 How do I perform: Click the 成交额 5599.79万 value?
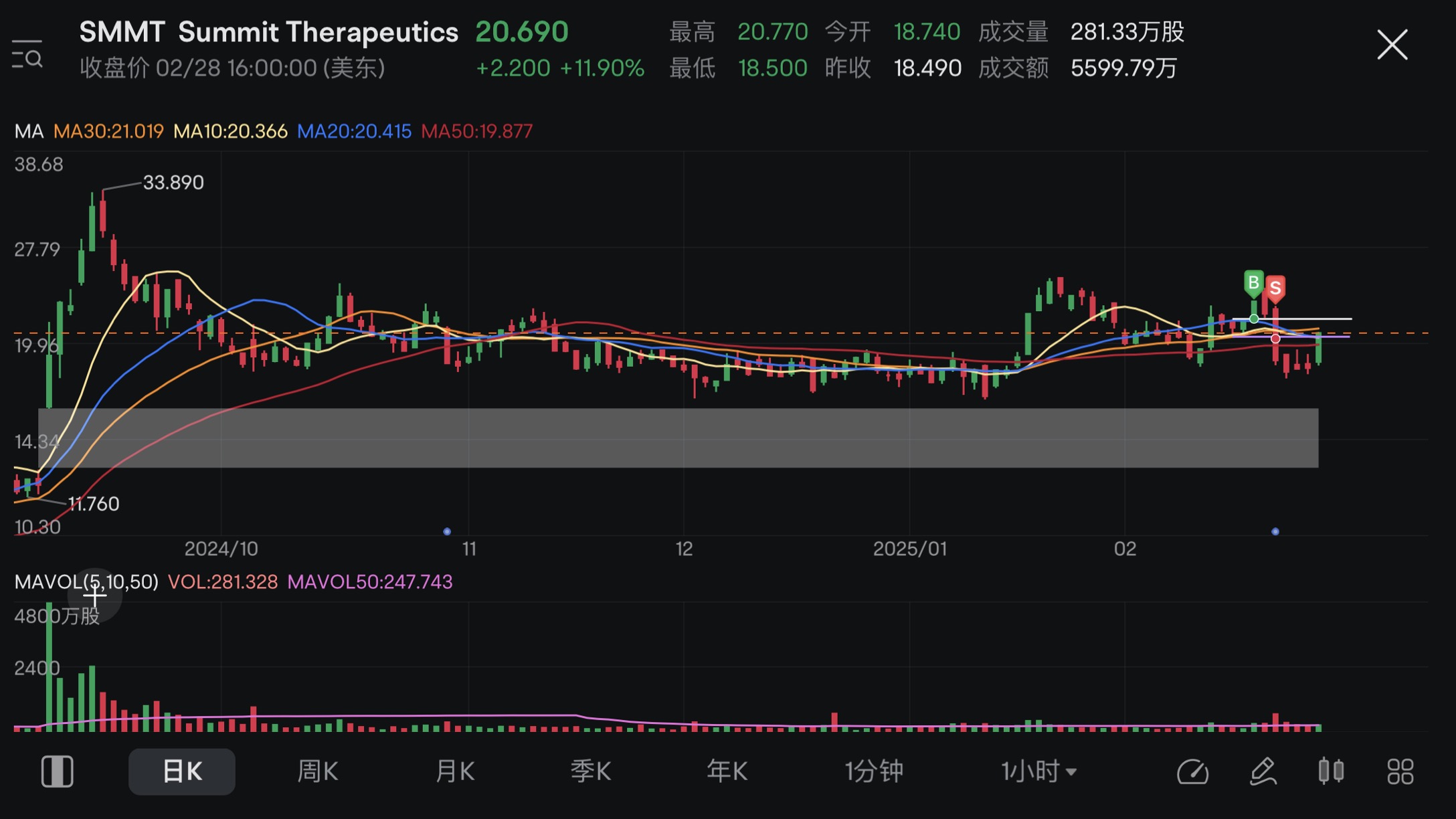coord(1078,68)
